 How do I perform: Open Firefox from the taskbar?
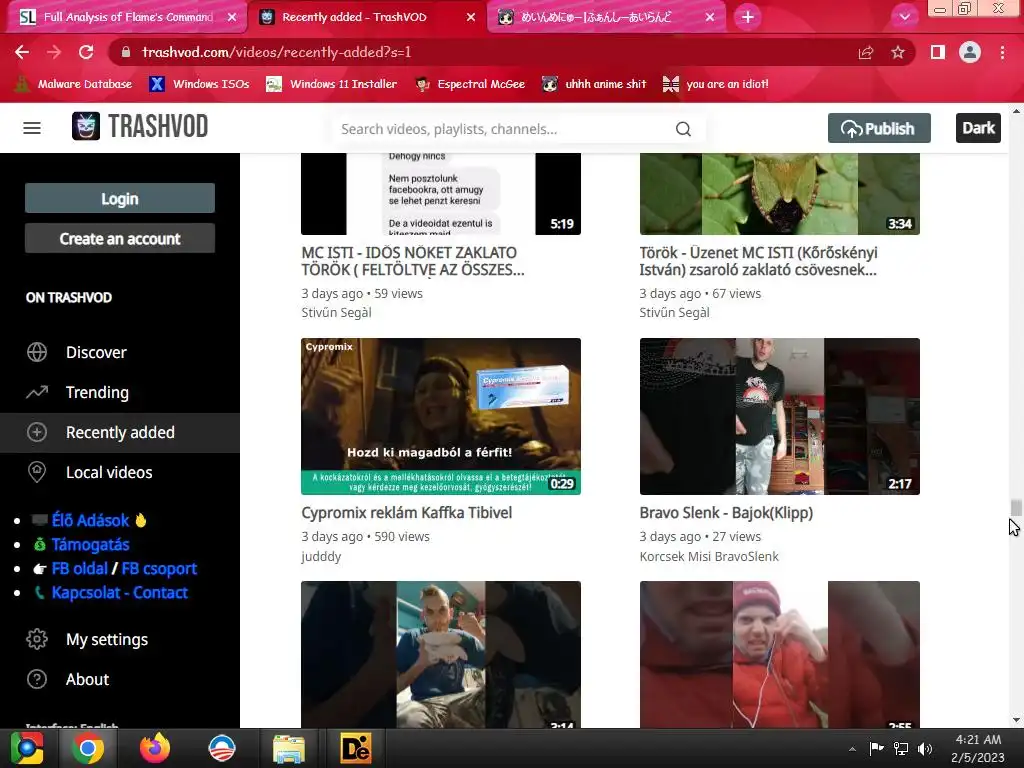click(155, 748)
